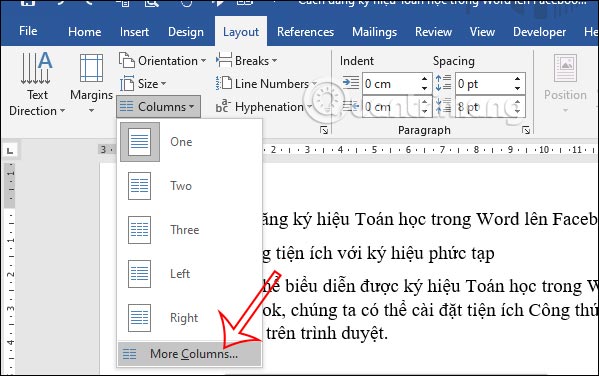Open the References tab
The width and height of the screenshot is (599, 376).
305,32
